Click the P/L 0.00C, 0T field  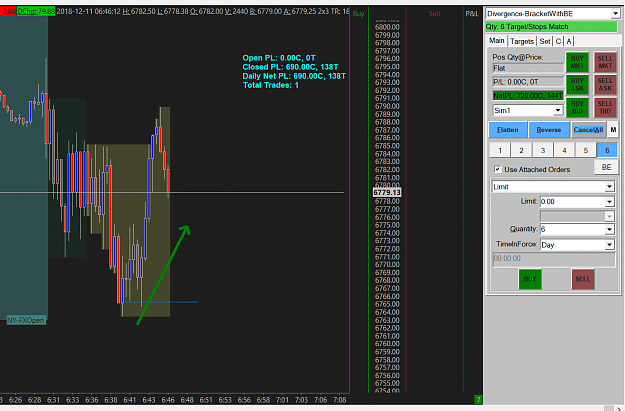point(528,82)
